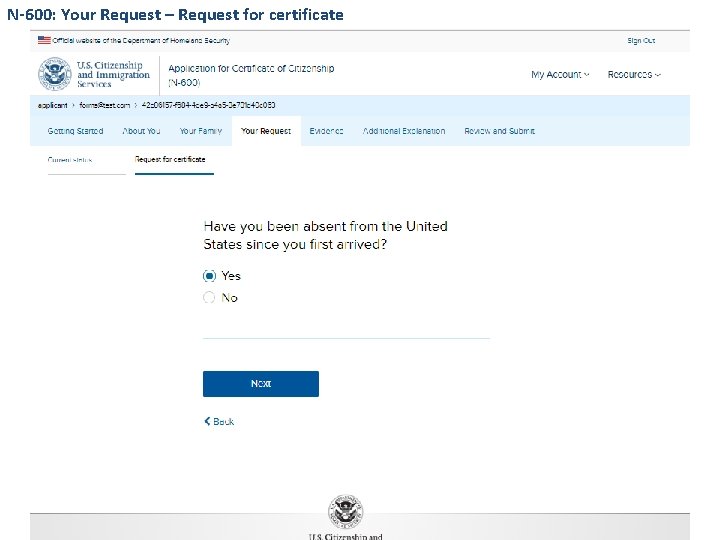Select the Yes radio button
This screenshot has height=540, width=720.
[x=209, y=276]
